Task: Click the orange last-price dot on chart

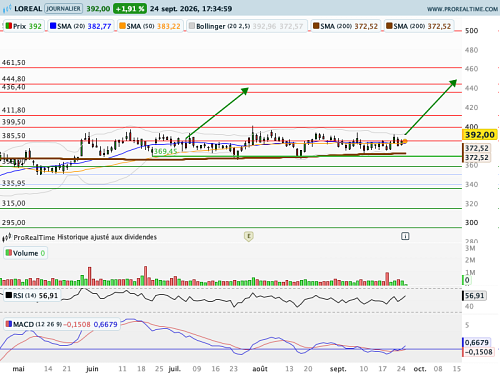Action: pos(405,141)
